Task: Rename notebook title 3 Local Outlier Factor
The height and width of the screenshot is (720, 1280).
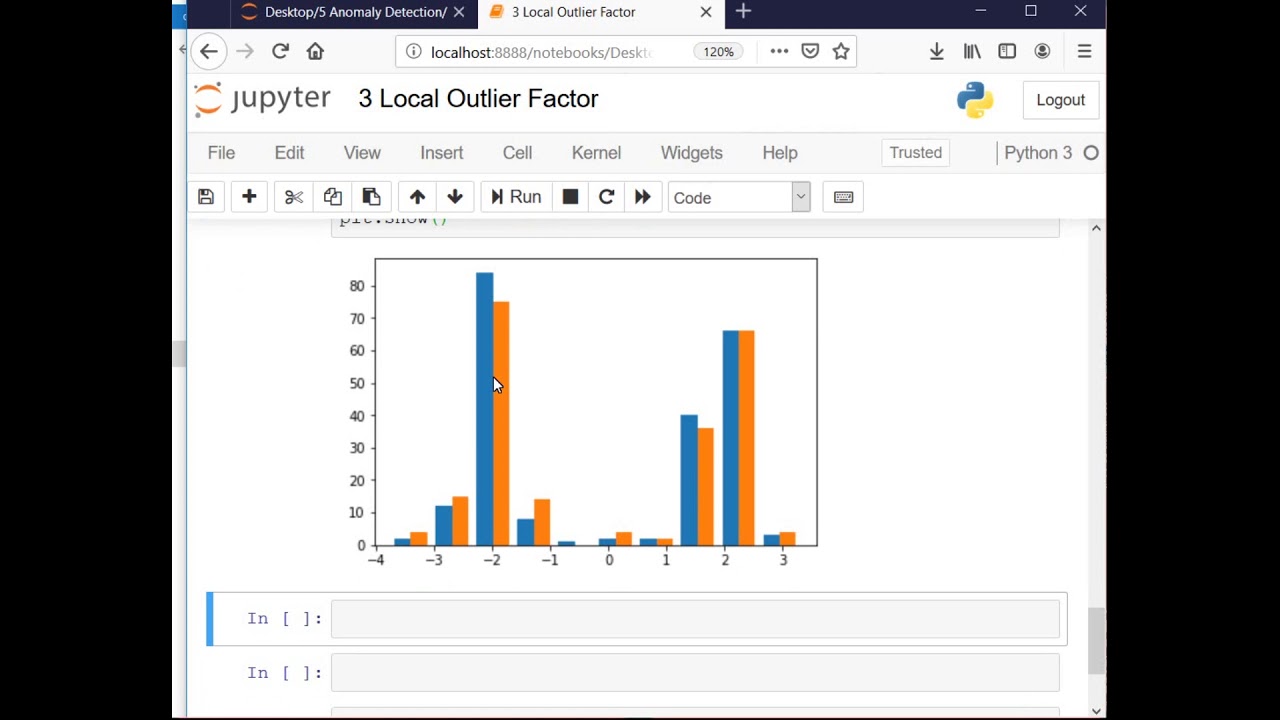Action: coord(478,99)
